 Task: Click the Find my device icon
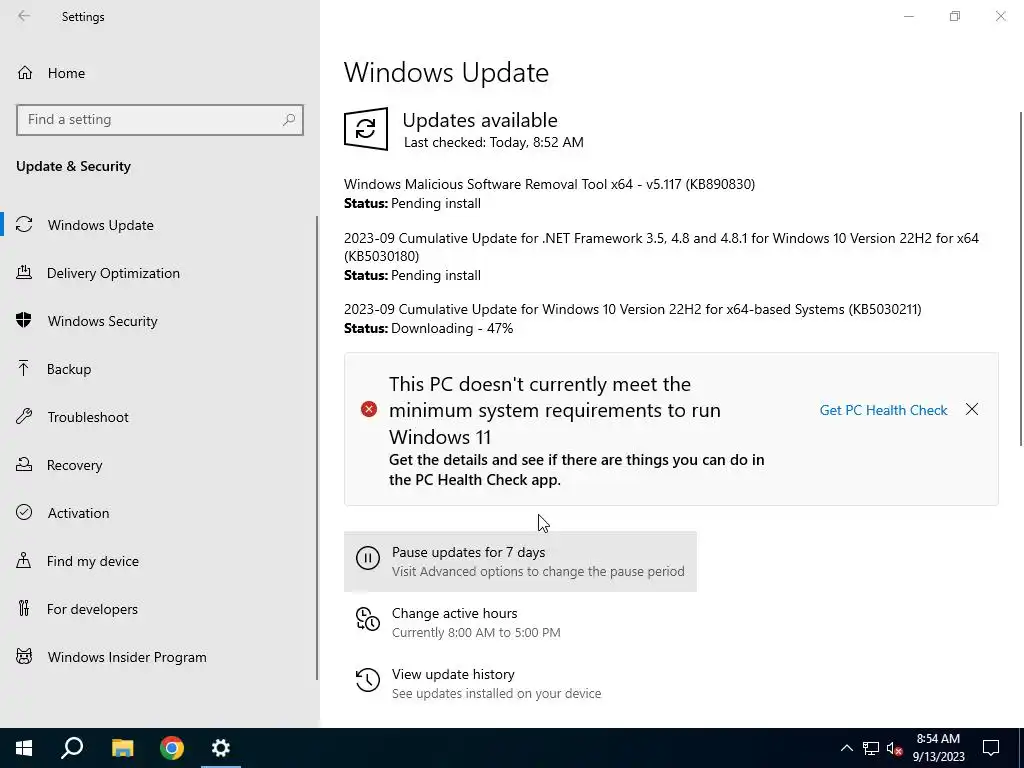24,560
